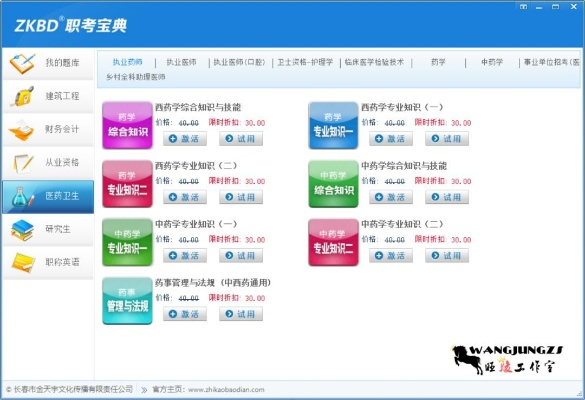This screenshot has height=400, width=585.
Task: Switch to the 乡村全科助理医师 tab
Action: [x=136, y=77]
